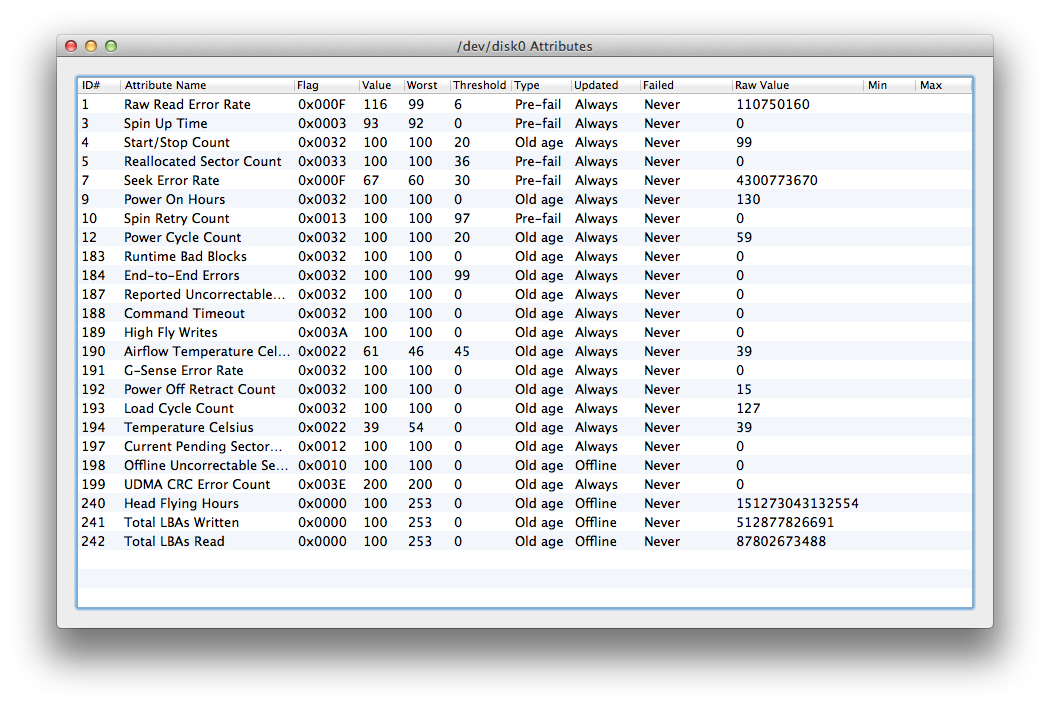Sort by Attribute Name column header
This screenshot has height=707, width=1050.
pyautogui.click(x=208, y=85)
